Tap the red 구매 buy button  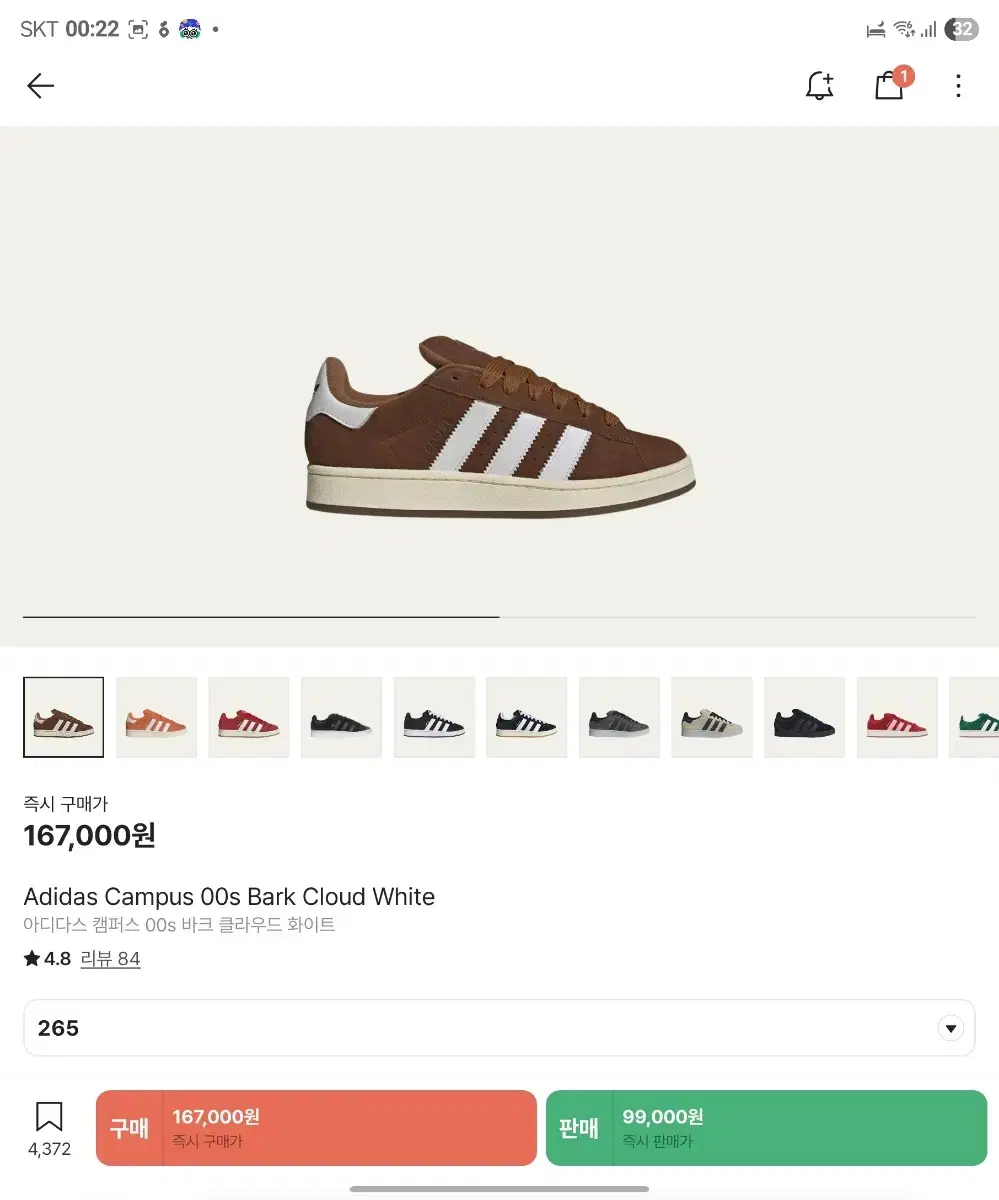(316, 1128)
